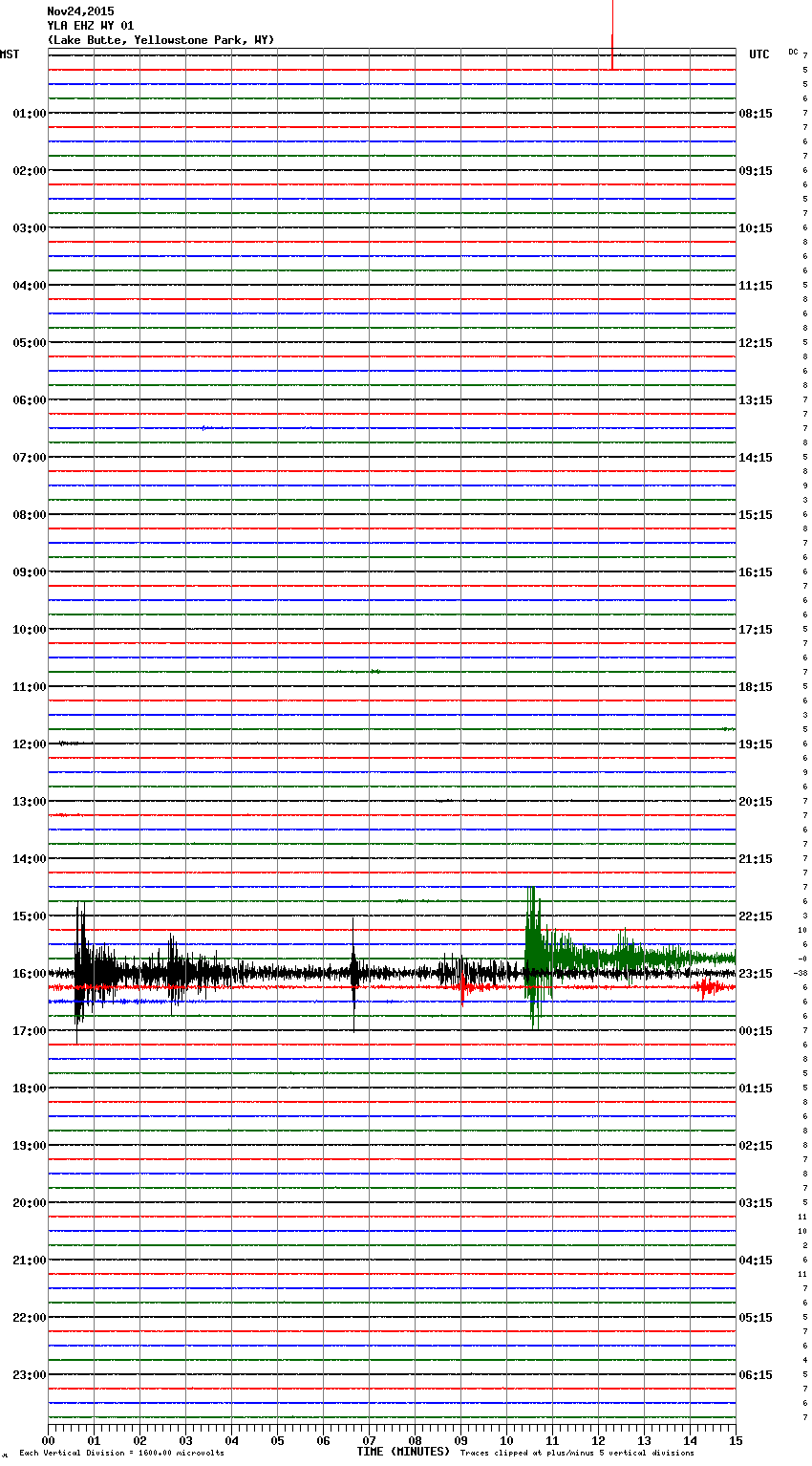Image resolution: width=812 pixels, height=1466 pixels.
Task: Click the 07:00 MST time label
Action: coord(29,458)
